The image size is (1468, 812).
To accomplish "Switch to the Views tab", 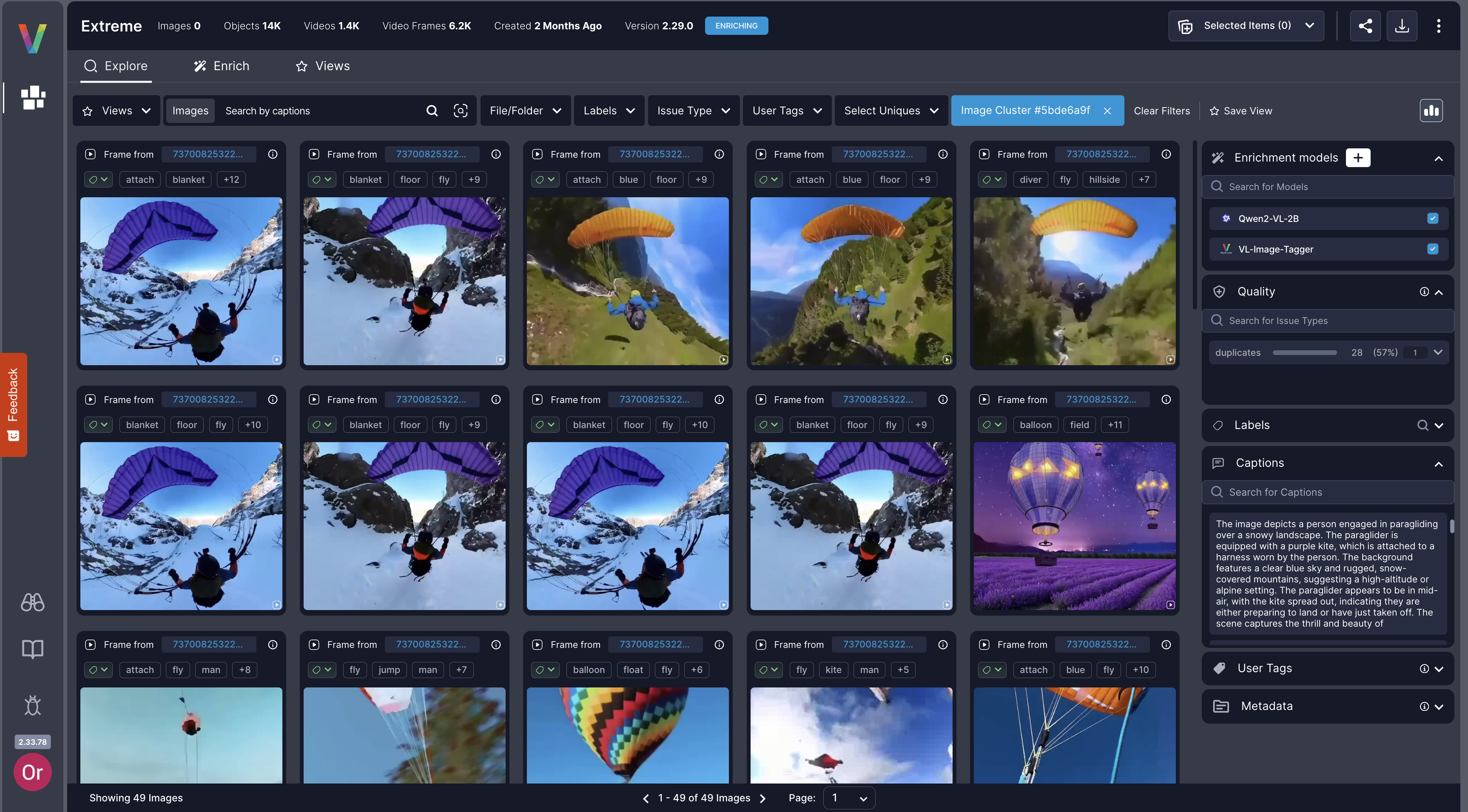I will (322, 65).
